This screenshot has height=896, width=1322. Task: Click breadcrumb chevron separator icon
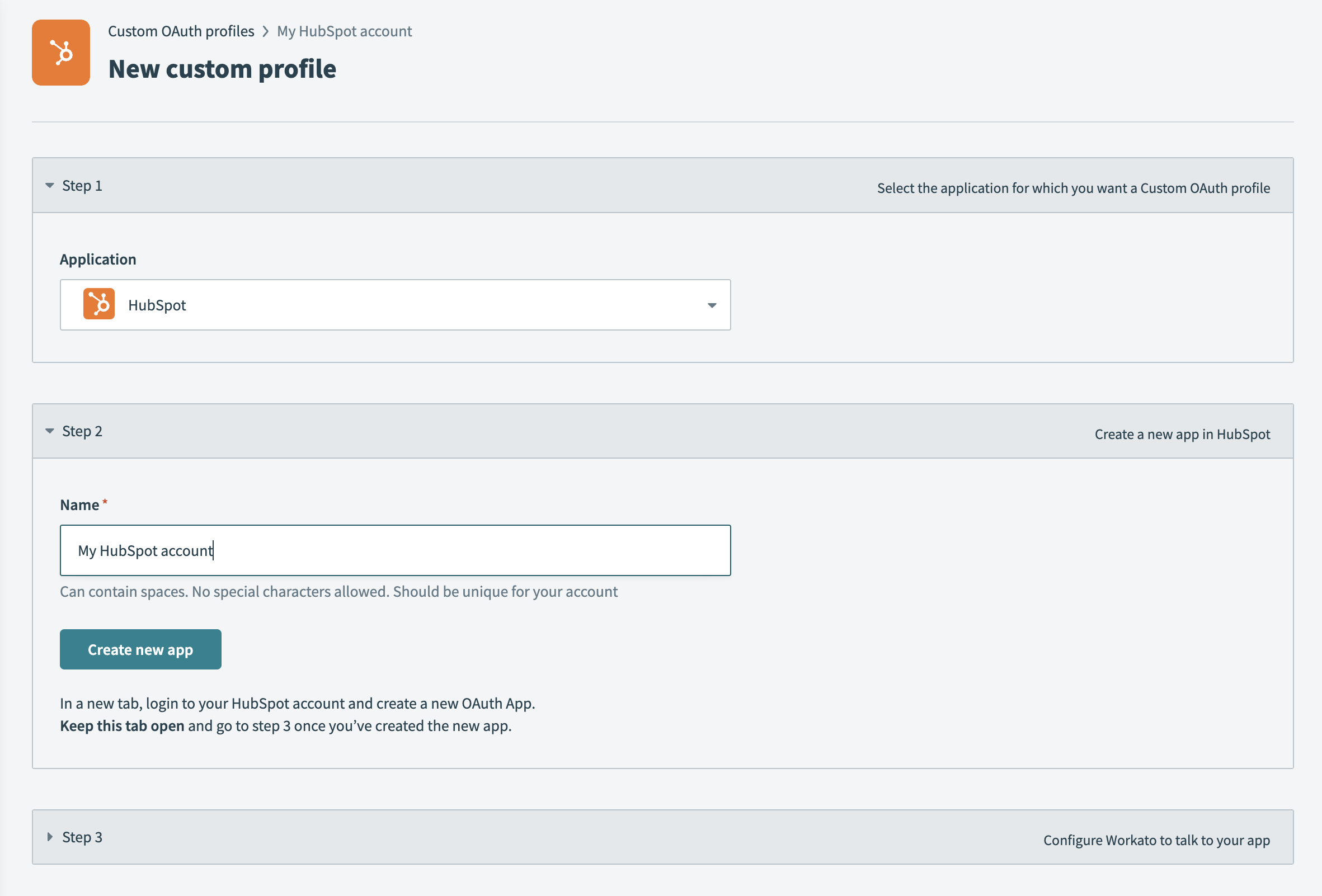[266, 31]
